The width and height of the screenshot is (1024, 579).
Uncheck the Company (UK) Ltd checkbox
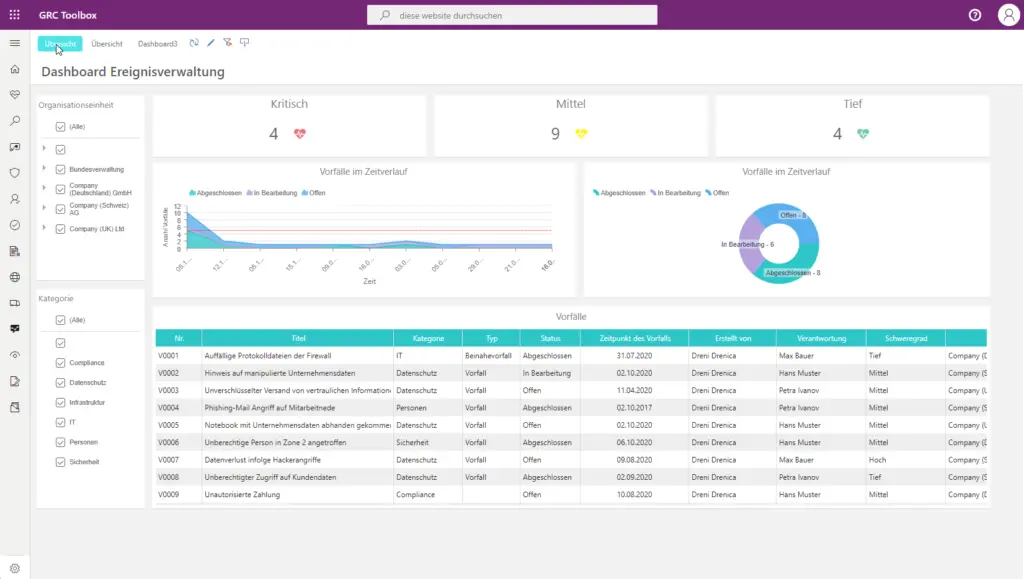pos(61,228)
